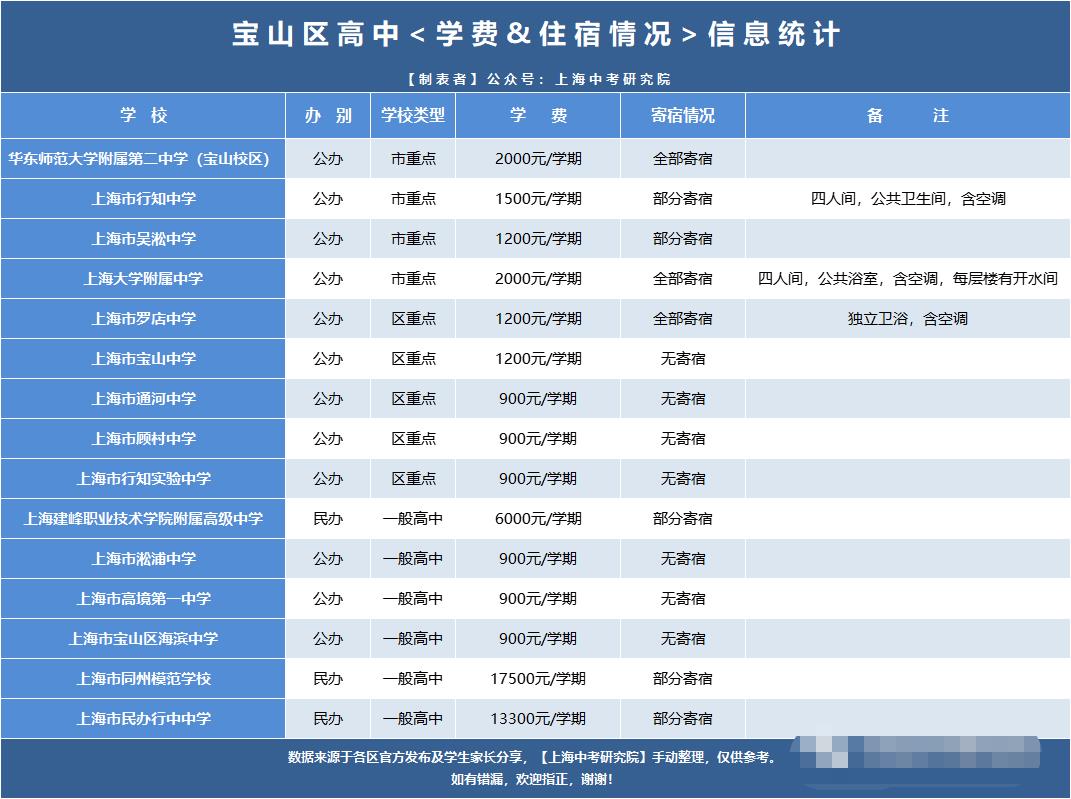Select the 寄宿情况 column header
1071x799 pixels.
point(683,116)
